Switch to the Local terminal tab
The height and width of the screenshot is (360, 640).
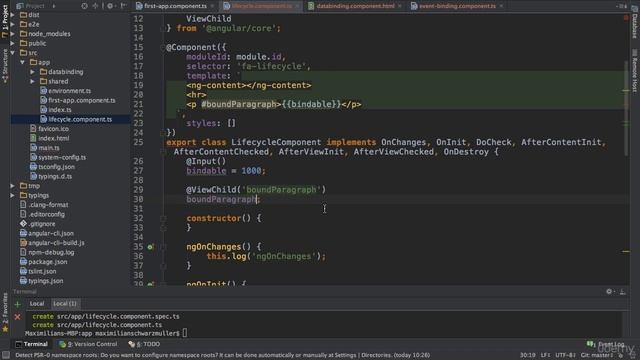37,304
